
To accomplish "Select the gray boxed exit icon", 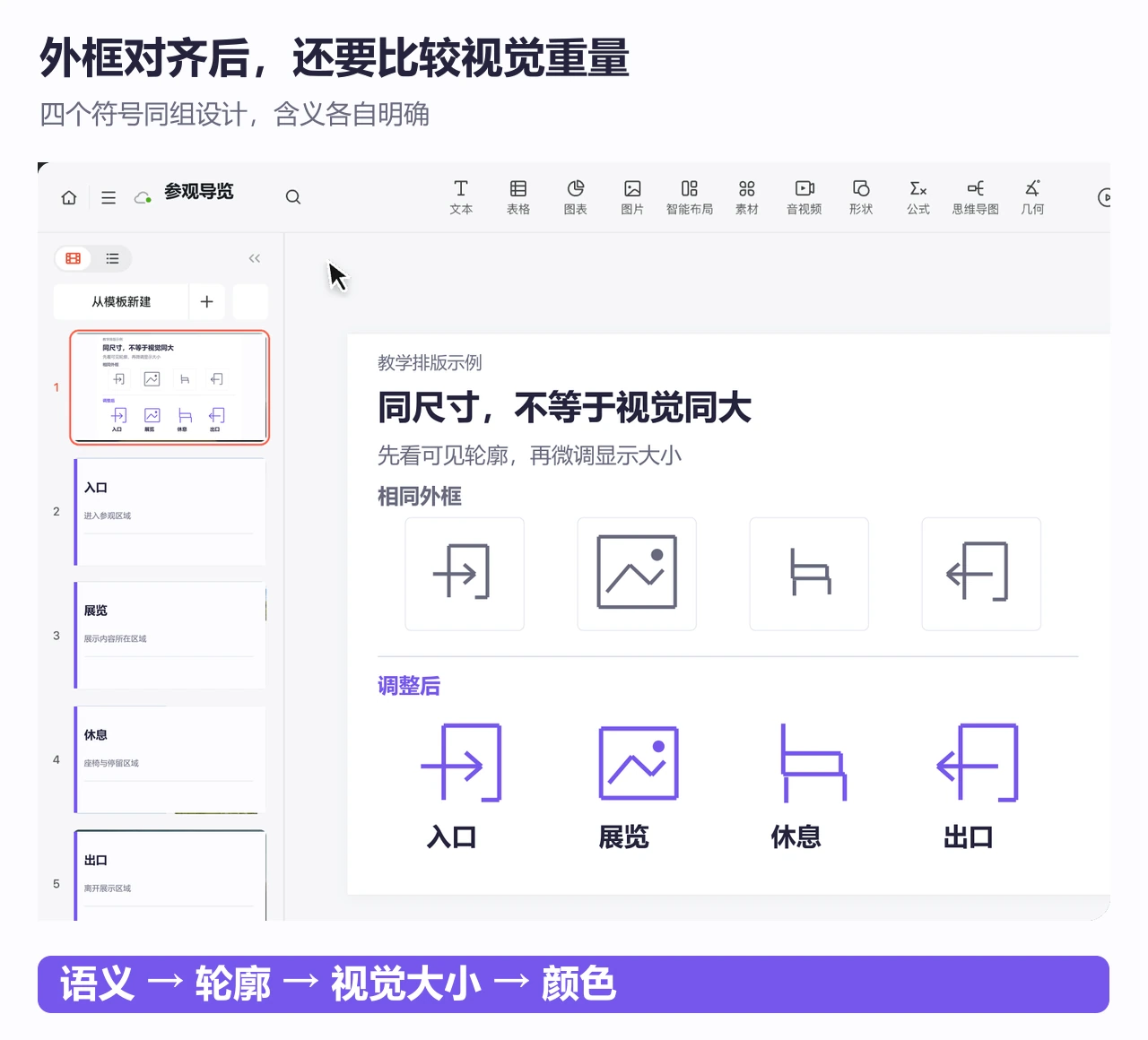I will [981, 574].
